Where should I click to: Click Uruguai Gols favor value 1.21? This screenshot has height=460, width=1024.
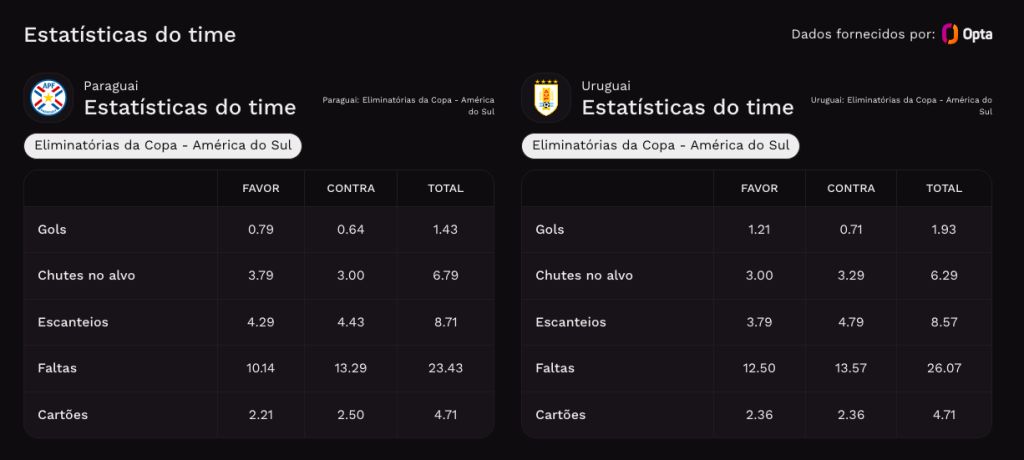pyautogui.click(x=759, y=230)
